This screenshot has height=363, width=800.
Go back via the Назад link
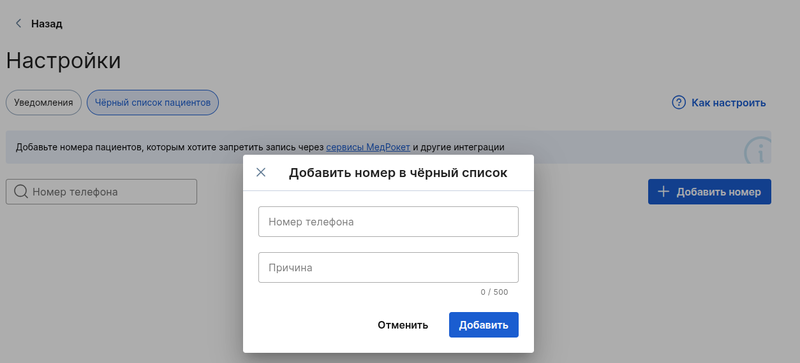[x=46, y=23]
